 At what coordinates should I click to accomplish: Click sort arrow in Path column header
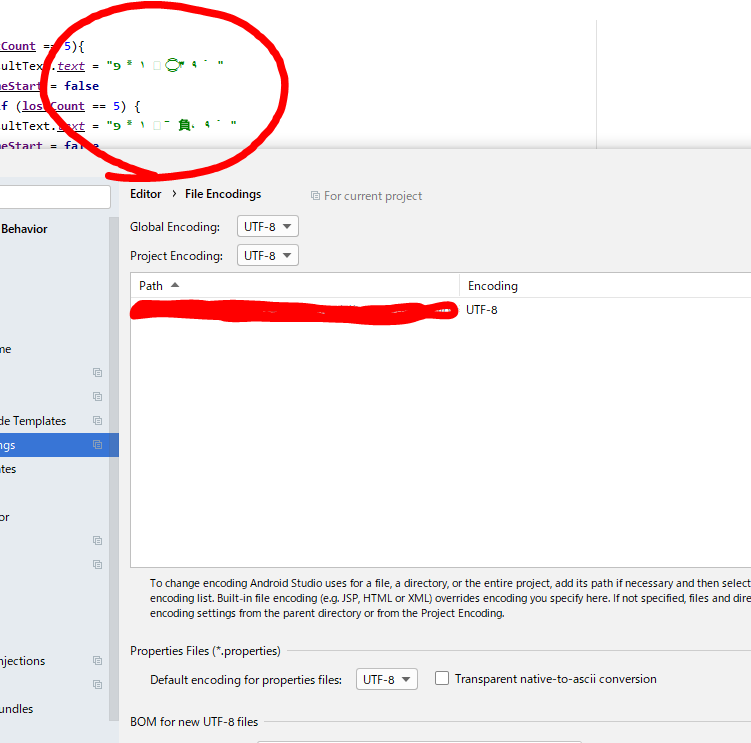pyautogui.click(x=175, y=285)
